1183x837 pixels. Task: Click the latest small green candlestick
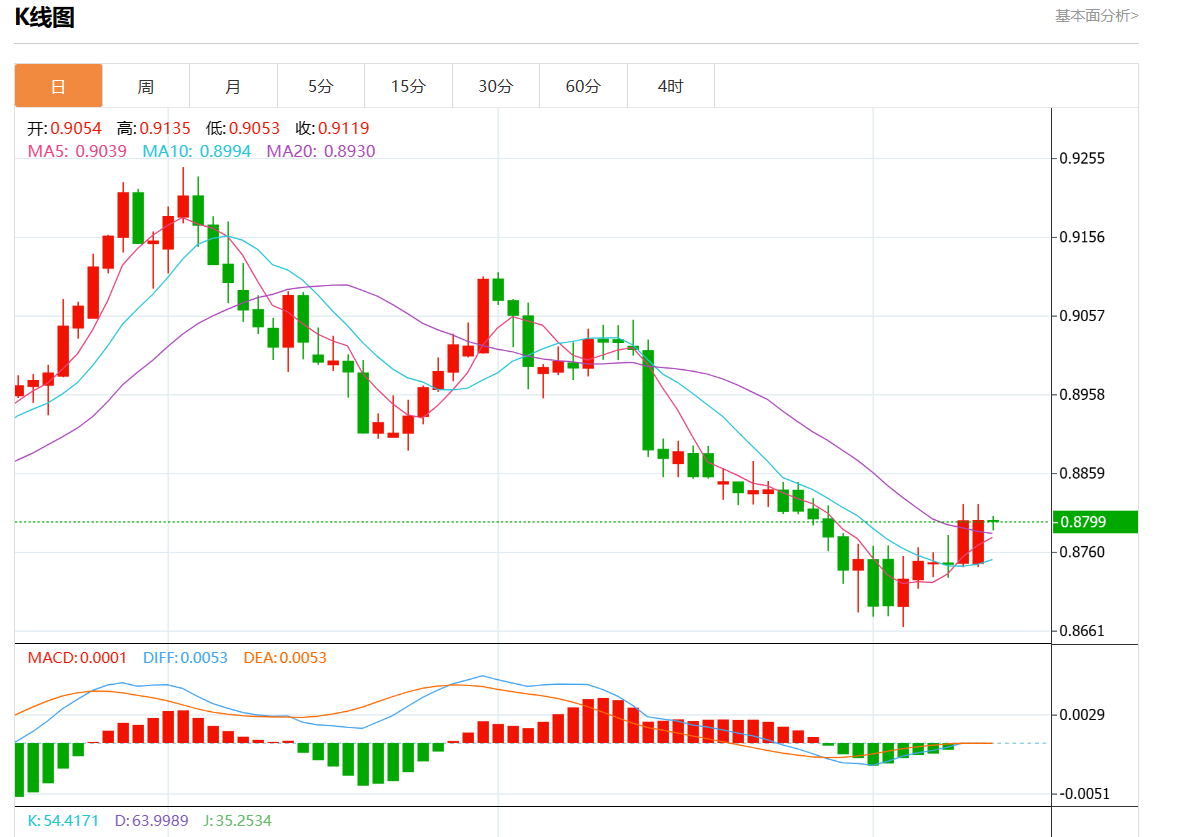(994, 522)
